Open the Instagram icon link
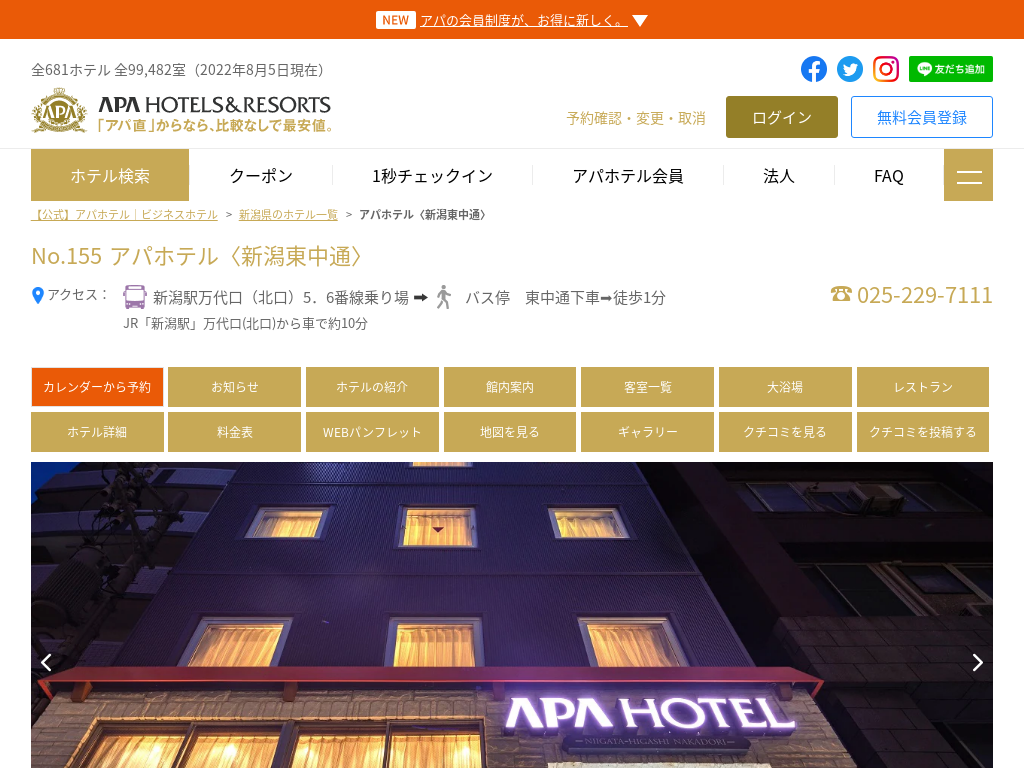The image size is (1024, 768). [x=886, y=69]
